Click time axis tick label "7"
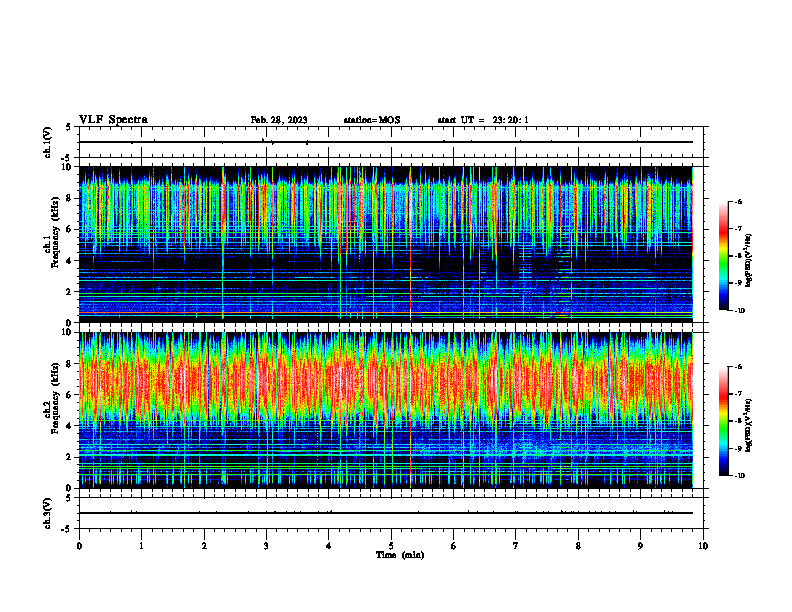 (516, 546)
